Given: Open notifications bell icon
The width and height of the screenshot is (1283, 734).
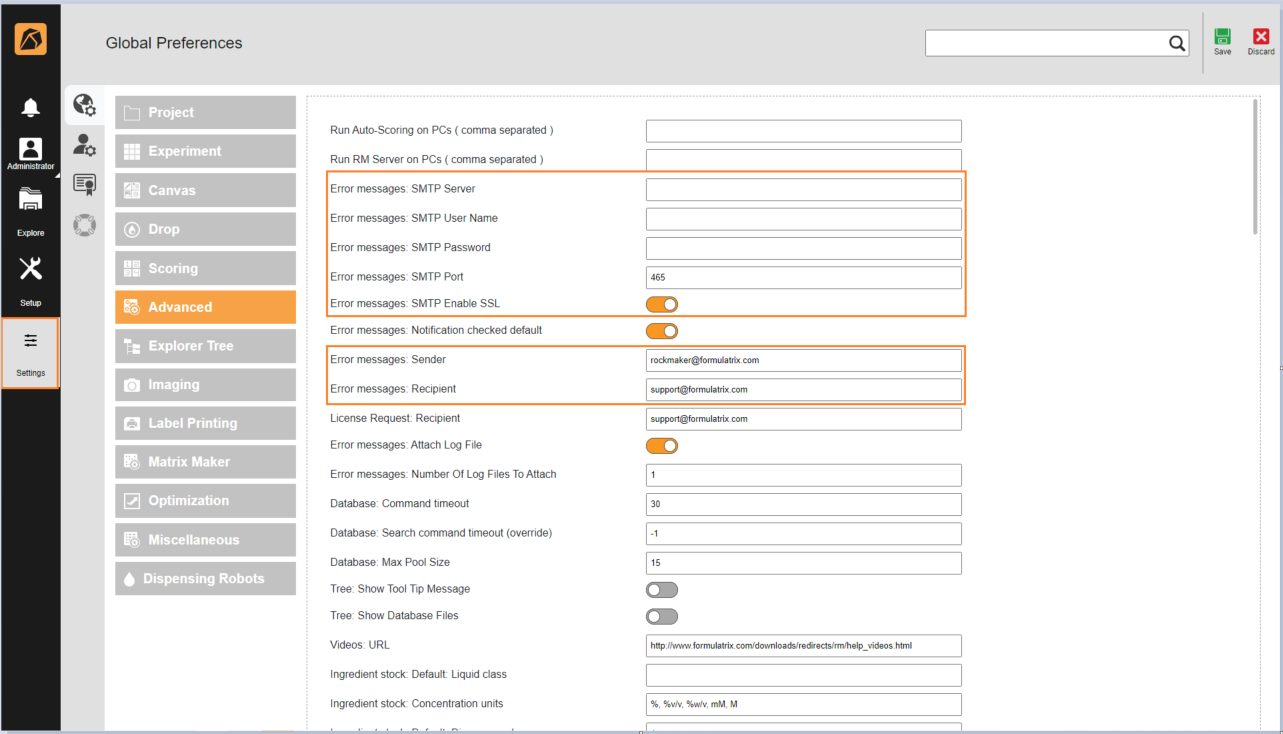Looking at the screenshot, I should tap(31, 108).
